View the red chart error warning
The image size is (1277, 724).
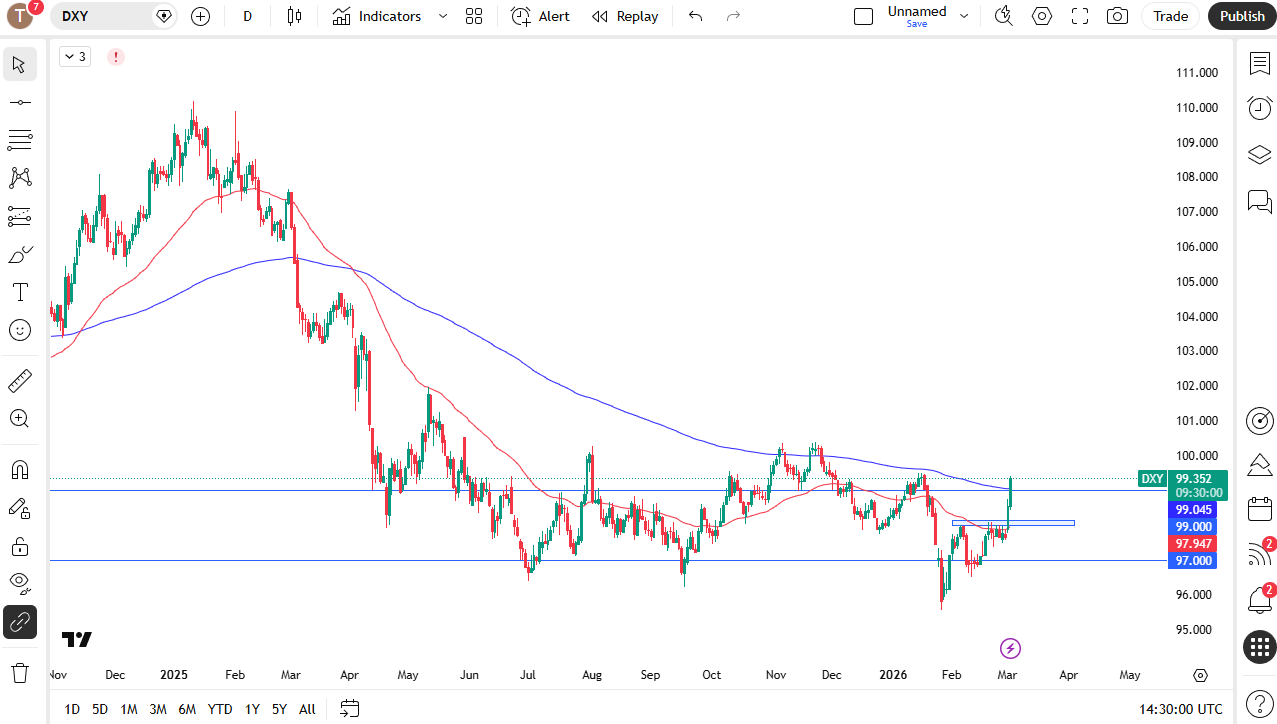pos(116,57)
